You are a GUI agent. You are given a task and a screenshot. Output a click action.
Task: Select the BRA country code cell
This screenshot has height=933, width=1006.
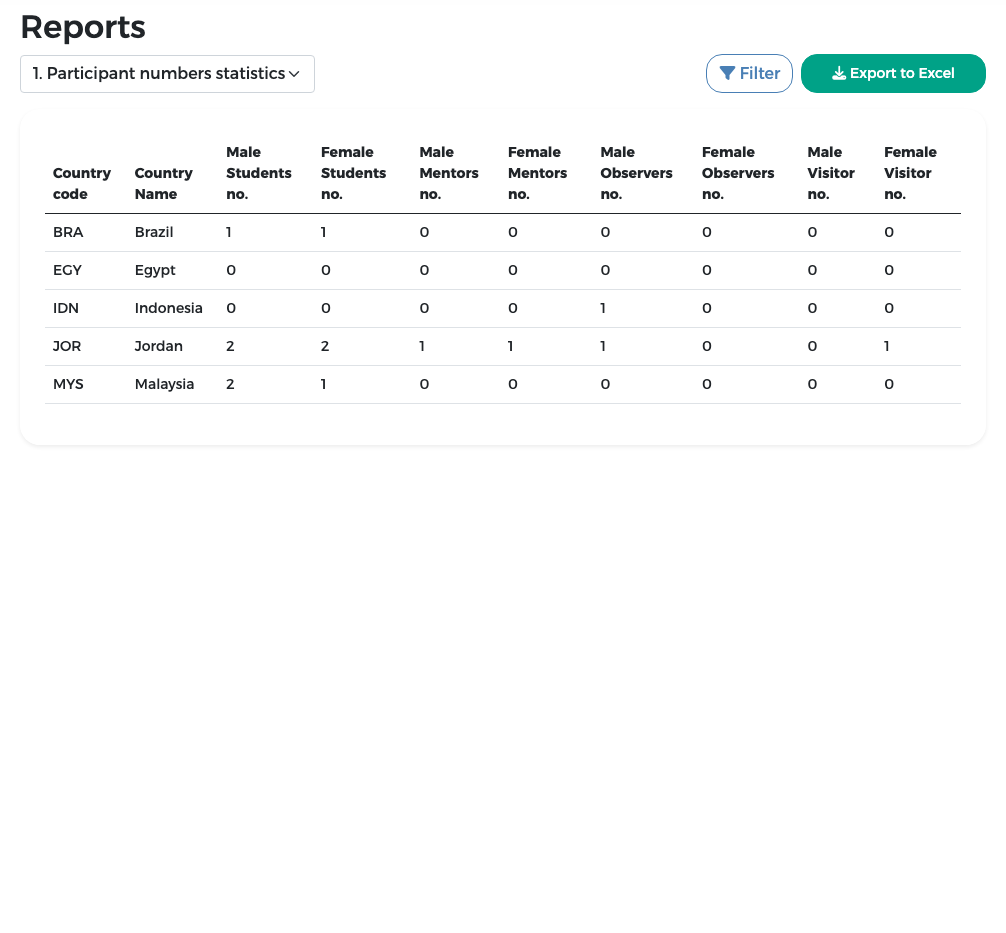(68, 232)
